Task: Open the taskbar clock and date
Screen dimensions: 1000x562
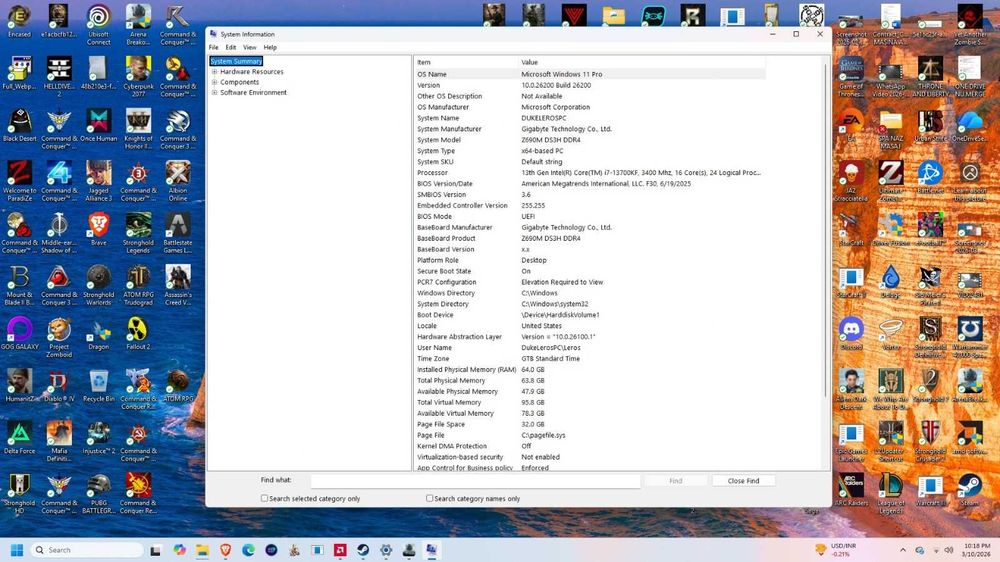Action: [976, 550]
